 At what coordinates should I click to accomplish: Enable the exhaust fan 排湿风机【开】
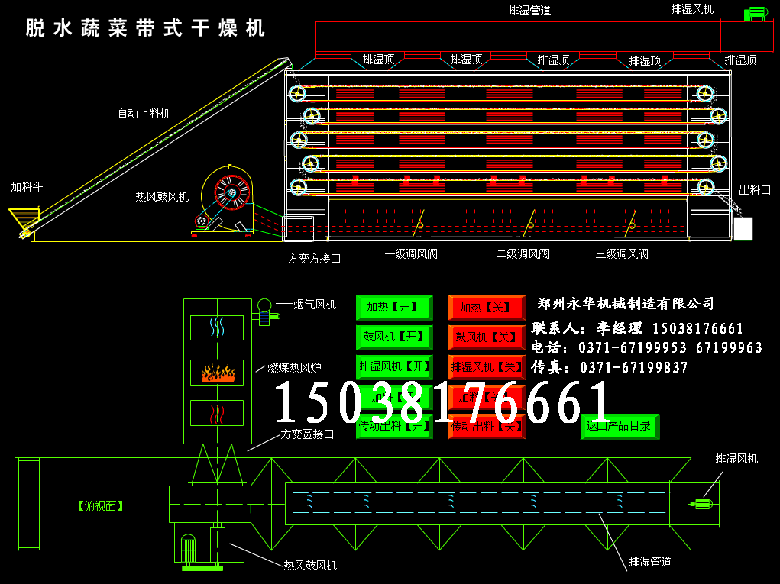tap(394, 366)
